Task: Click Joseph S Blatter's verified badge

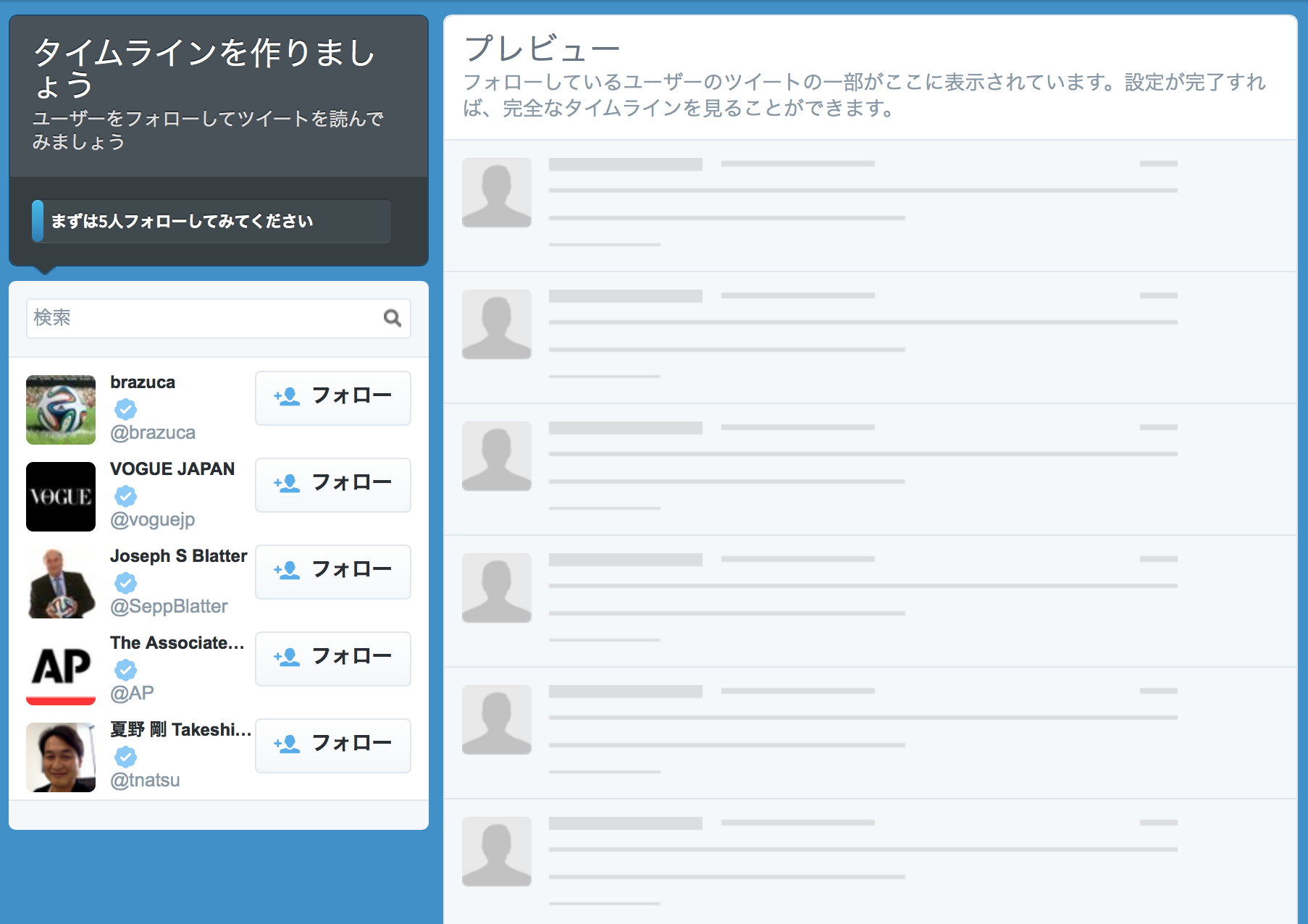Action: (125, 583)
